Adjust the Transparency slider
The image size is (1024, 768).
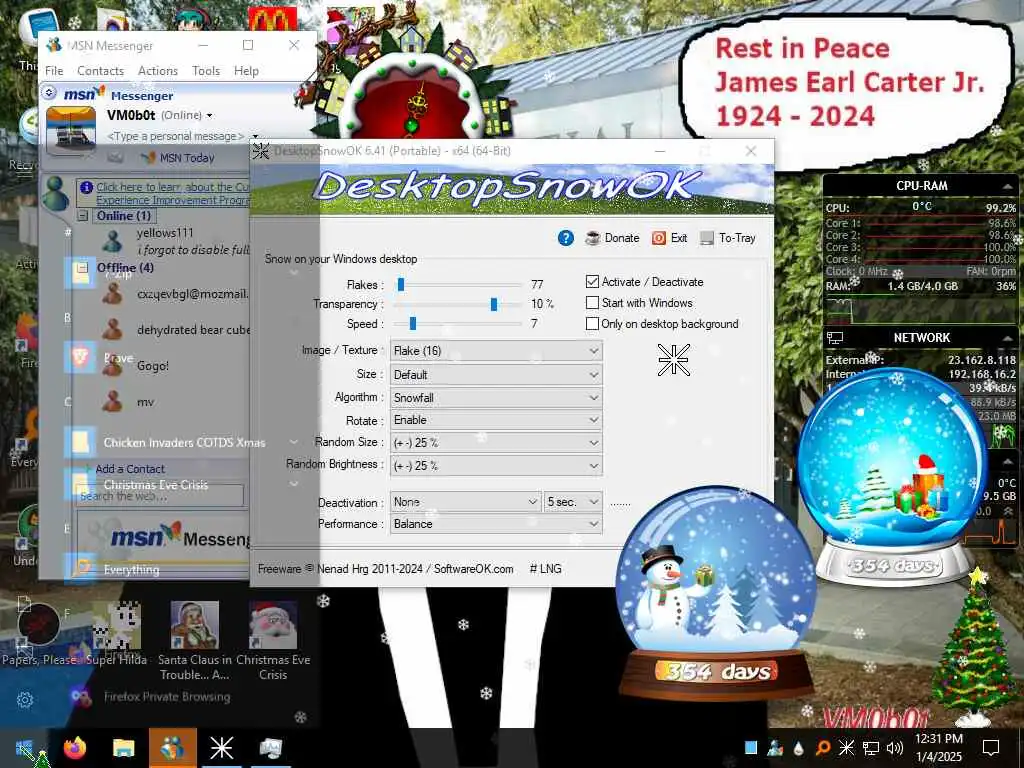click(x=494, y=304)
